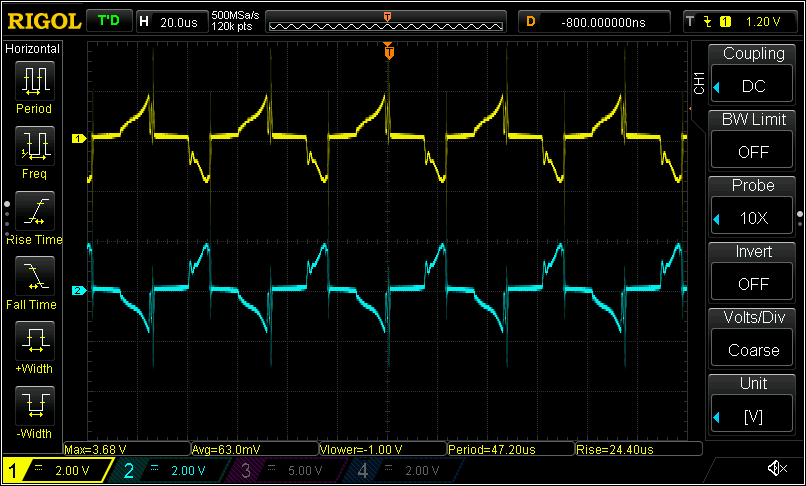Click the T'D trigger status indicator
This screenshot has height=486, width=806.
(x=109, y=21)
